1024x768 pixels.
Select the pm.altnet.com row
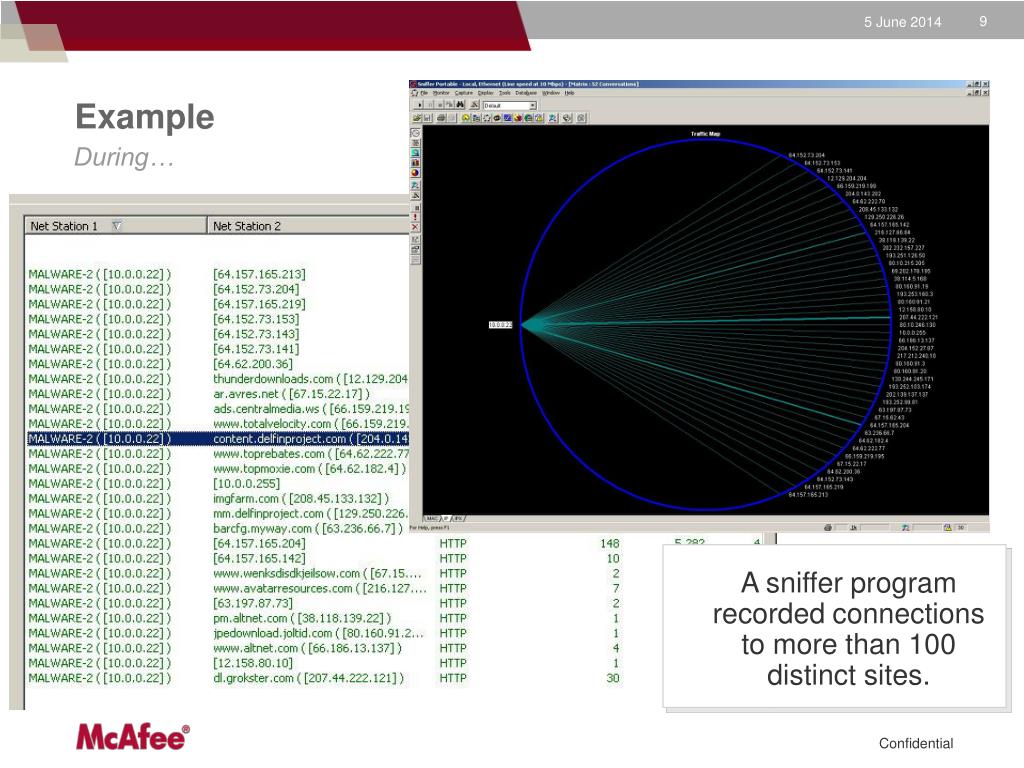point(325,618)
